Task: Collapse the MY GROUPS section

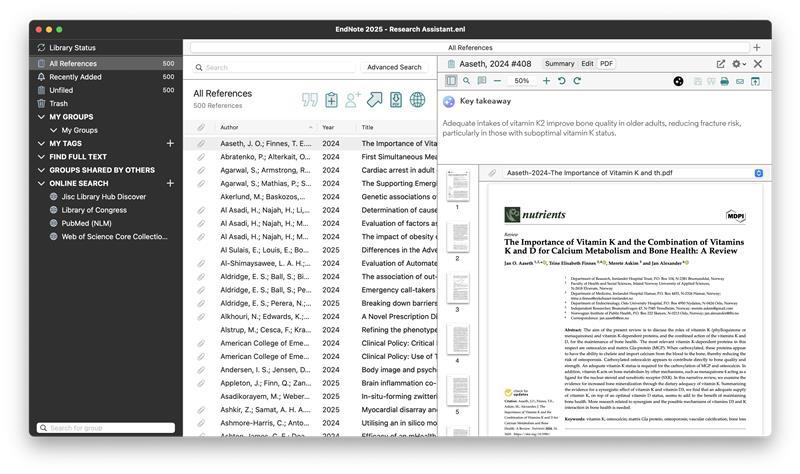Action: coord(41,117)
